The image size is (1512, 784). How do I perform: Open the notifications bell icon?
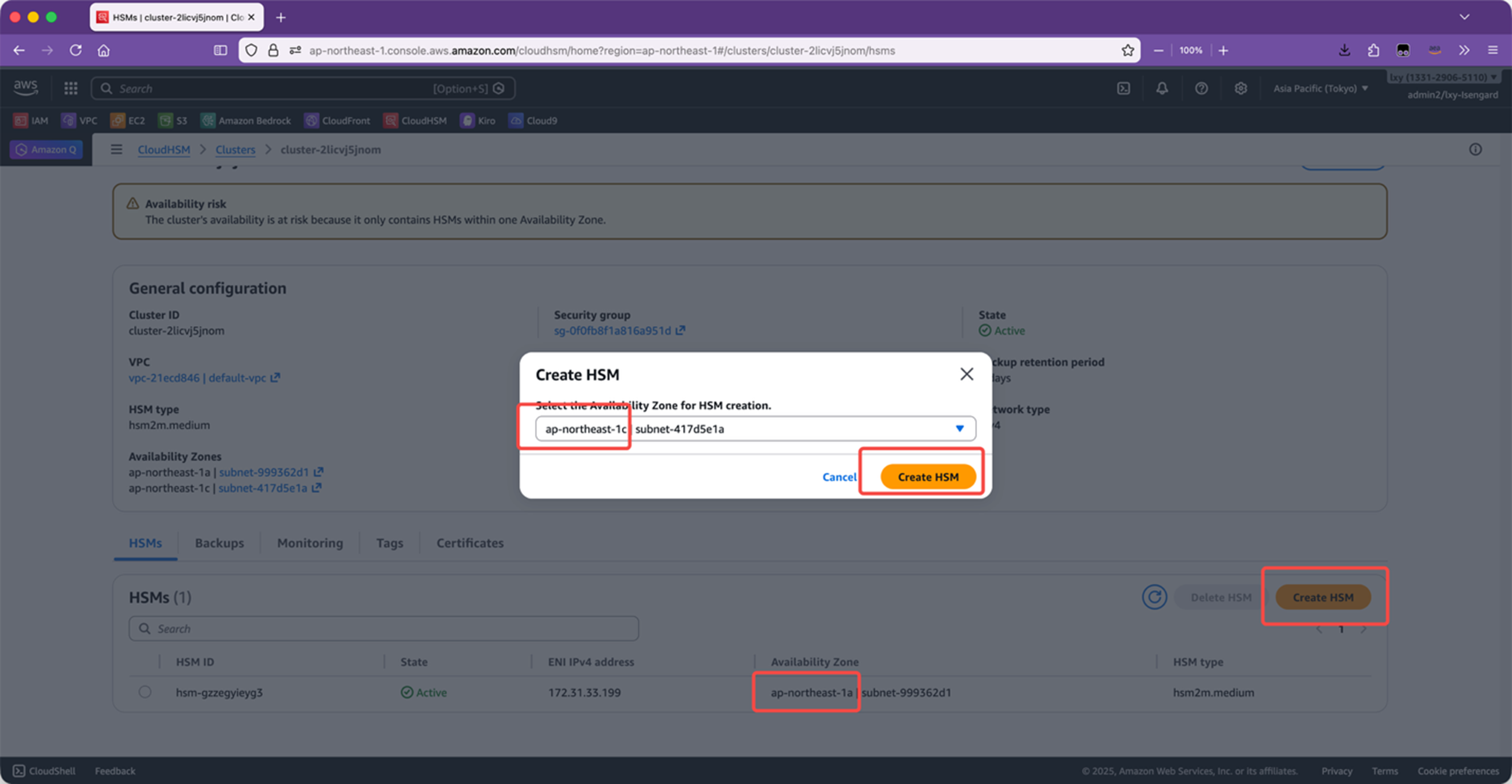point(1162,89)
